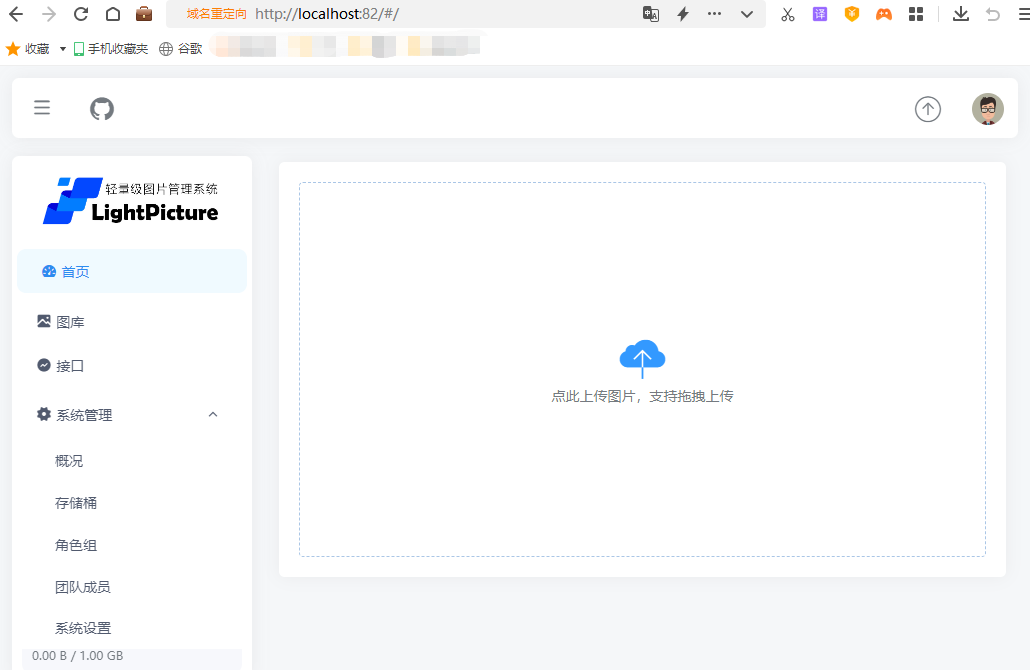Reload the page with browser refresh icon
The height and width of the screenshot is (670, 1030).
pyautogui.click(x=81, y=14)
